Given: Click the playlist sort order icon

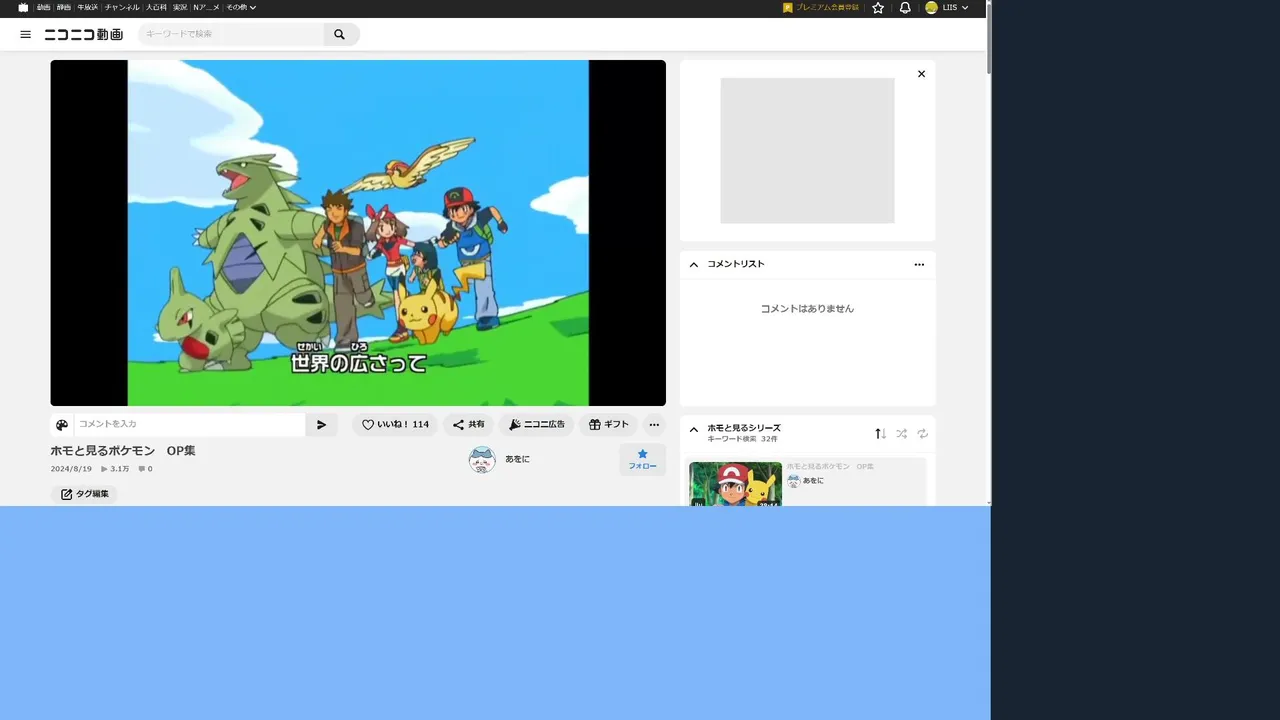Looking at the screenshot, I should 880,433.
